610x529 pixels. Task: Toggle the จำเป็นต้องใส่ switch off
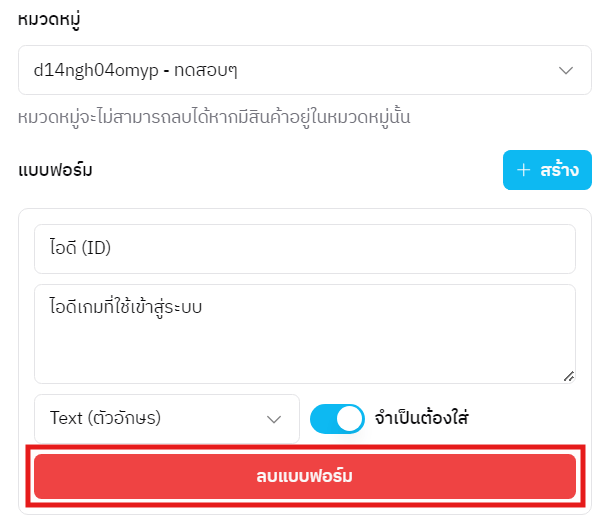click(337, 419)
